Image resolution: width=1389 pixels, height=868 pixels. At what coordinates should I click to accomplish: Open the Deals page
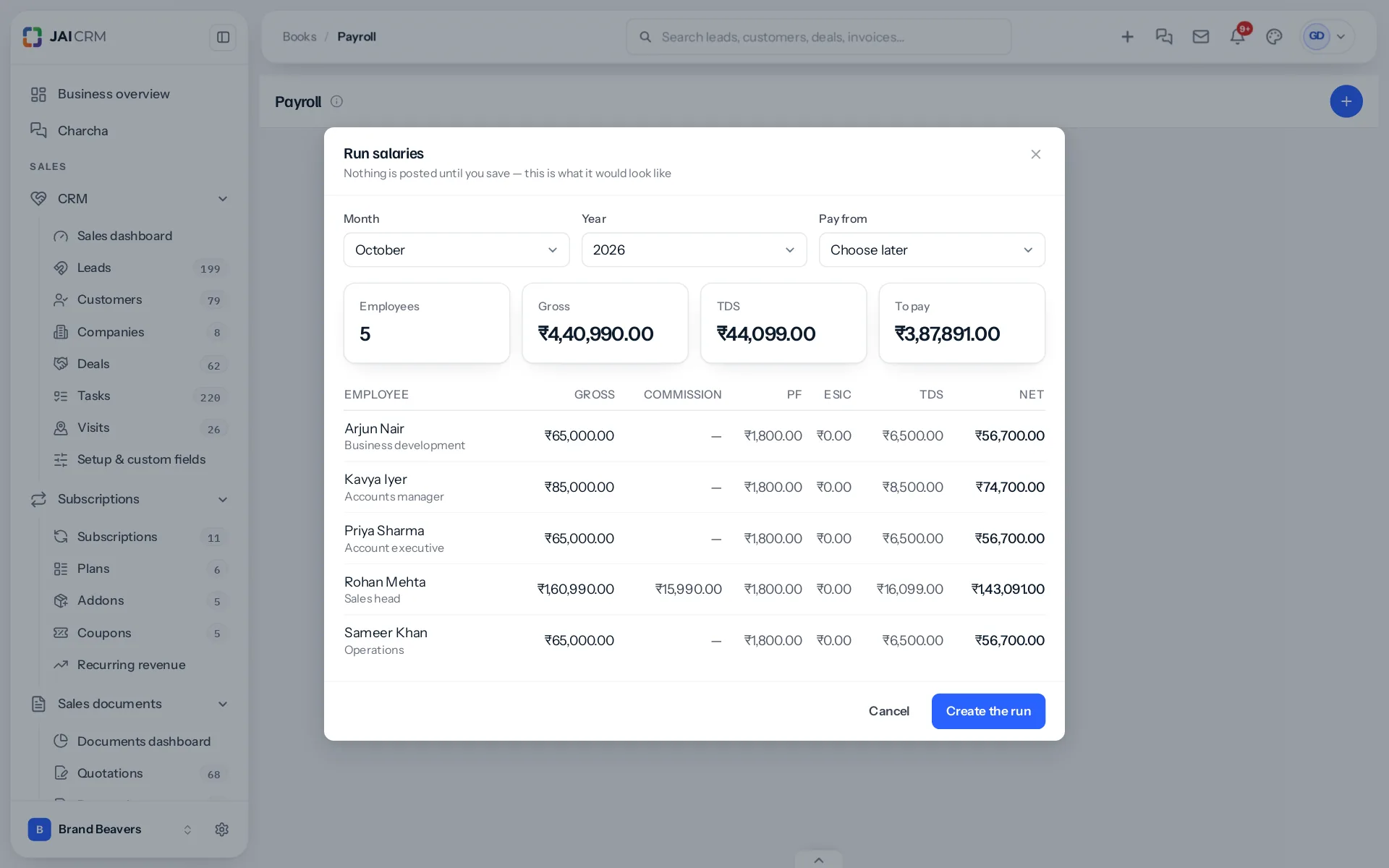pyautogui.click(x=140, y=364)
